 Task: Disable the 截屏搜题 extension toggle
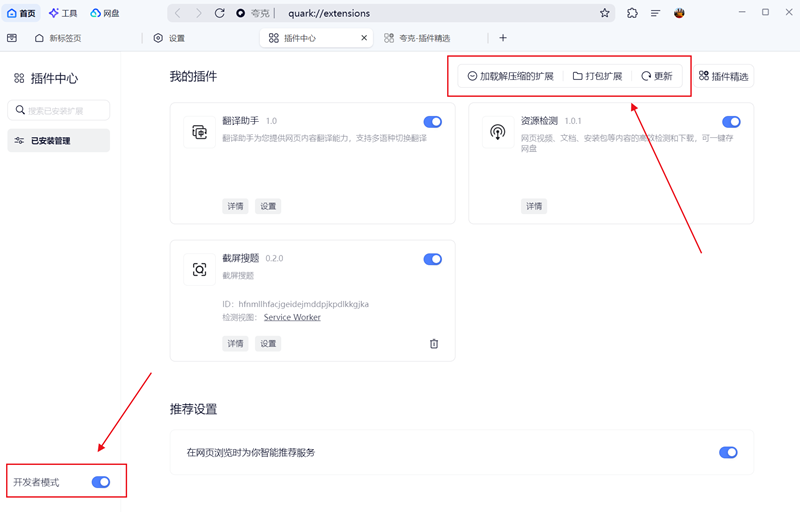pos(433,259)
